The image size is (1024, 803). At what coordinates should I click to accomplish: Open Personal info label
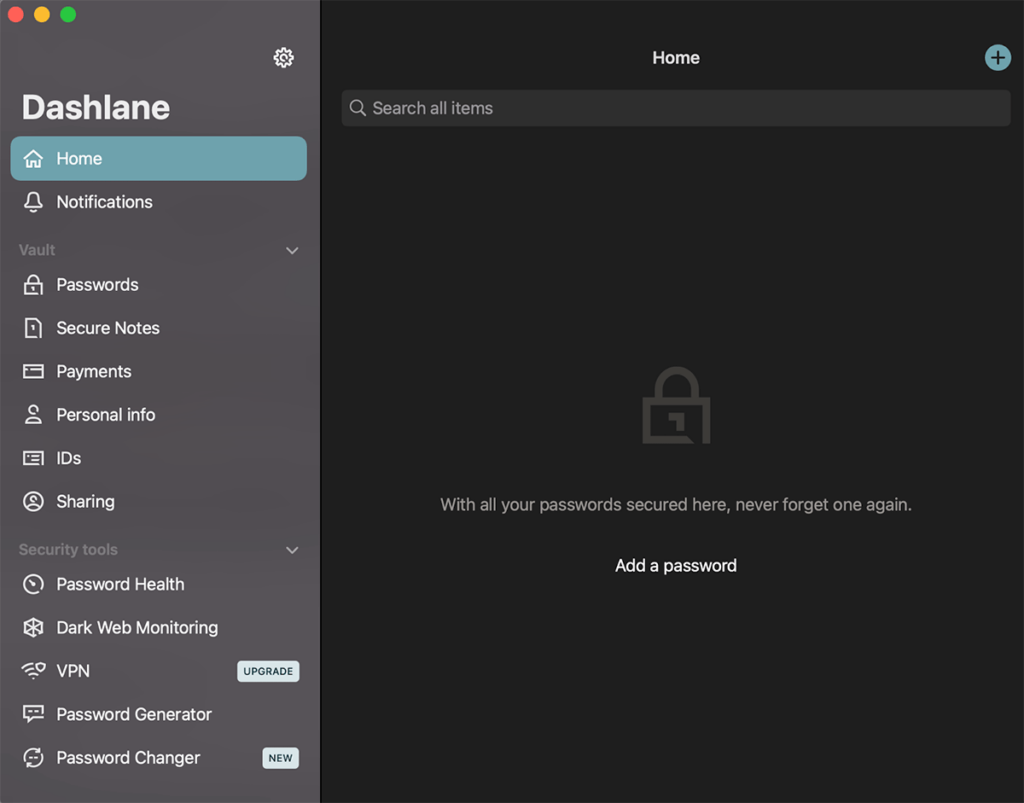point(106,415)
